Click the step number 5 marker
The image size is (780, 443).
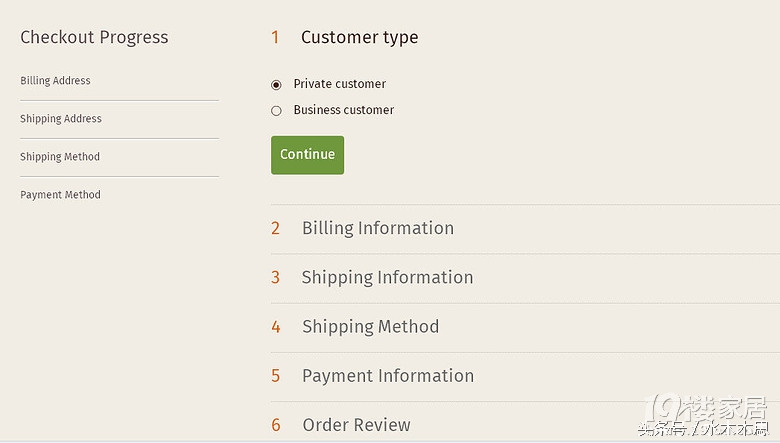[275, 376]
